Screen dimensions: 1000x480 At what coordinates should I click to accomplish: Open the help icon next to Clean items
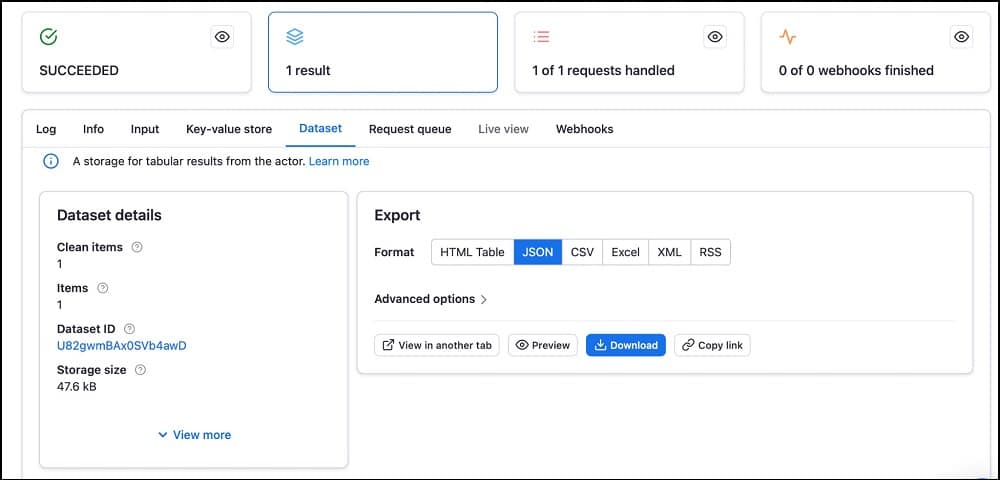pyautogui.click(x=136, y=247)
